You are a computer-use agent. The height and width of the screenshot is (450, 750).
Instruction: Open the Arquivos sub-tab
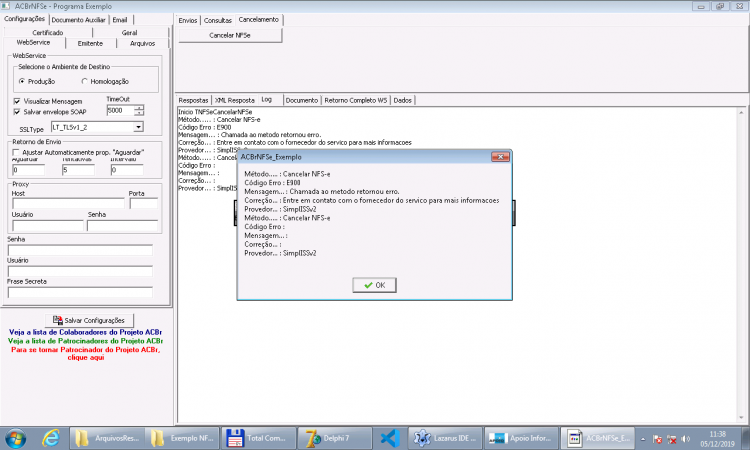pos(143,43)
